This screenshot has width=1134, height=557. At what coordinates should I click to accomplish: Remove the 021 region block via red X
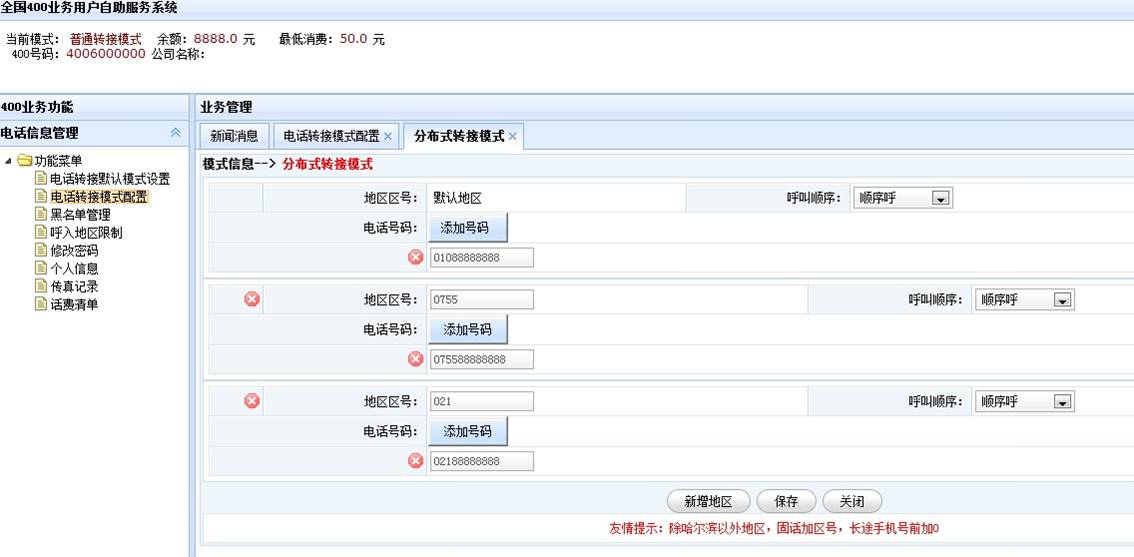click(x=252, y=401)
